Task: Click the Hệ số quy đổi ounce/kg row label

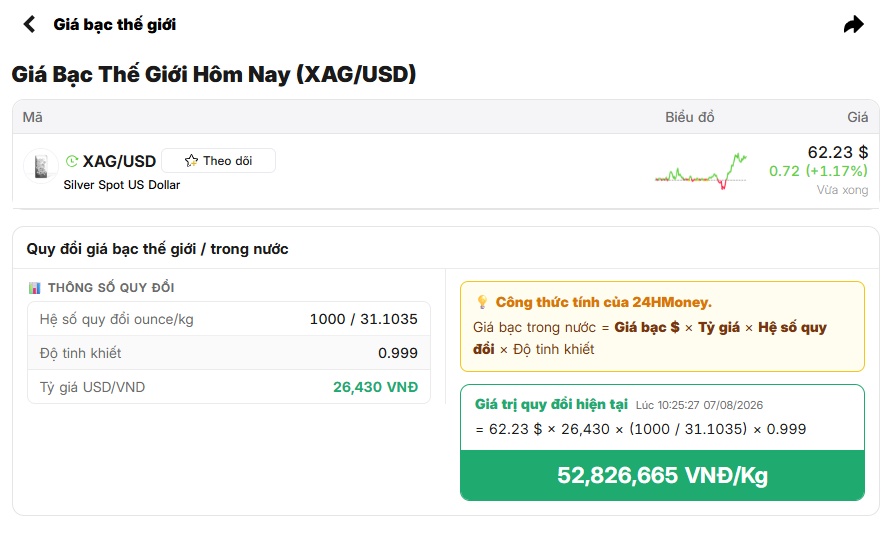Action: (117, 319)
